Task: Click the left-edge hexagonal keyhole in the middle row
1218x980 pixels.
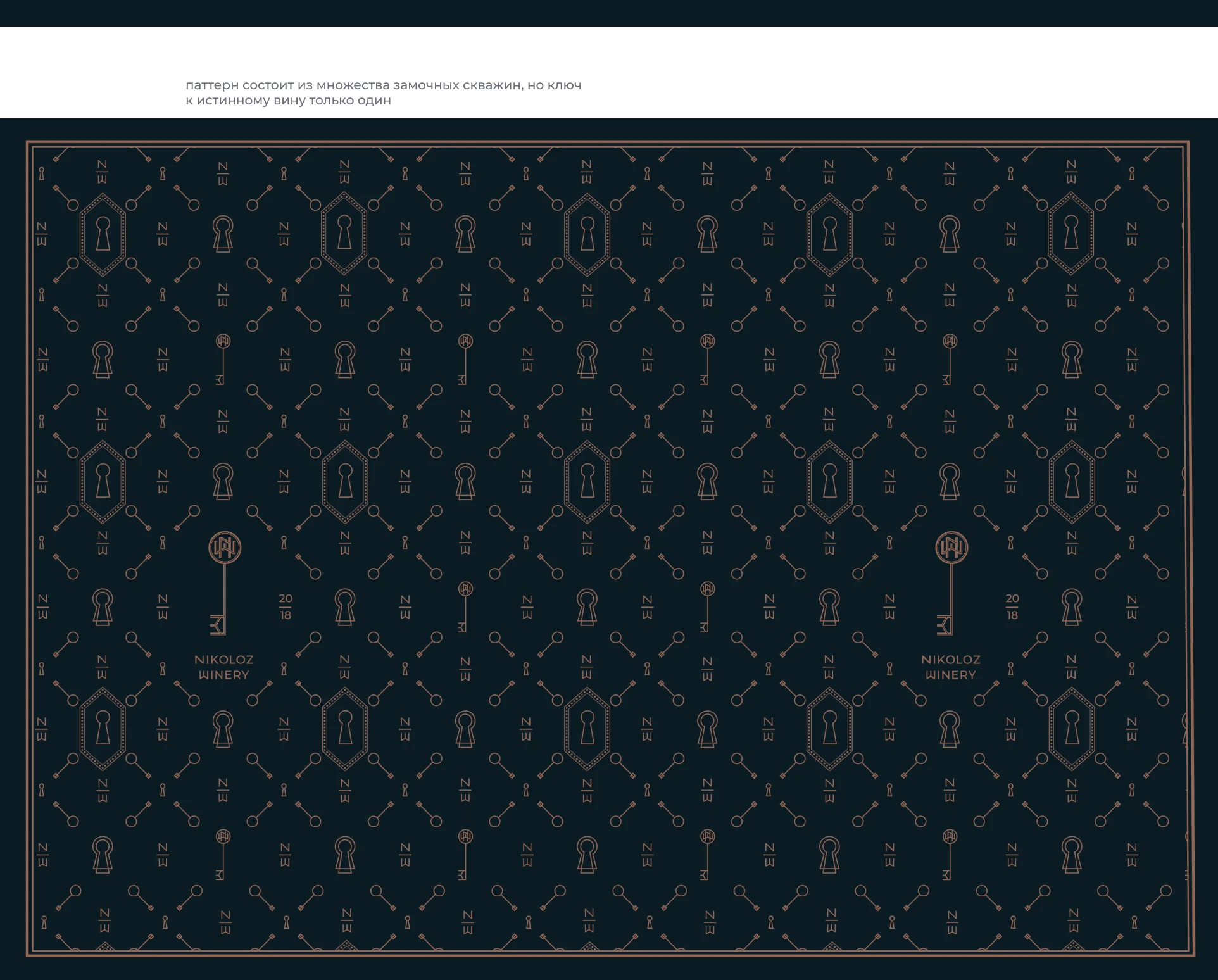Action: 103,482
